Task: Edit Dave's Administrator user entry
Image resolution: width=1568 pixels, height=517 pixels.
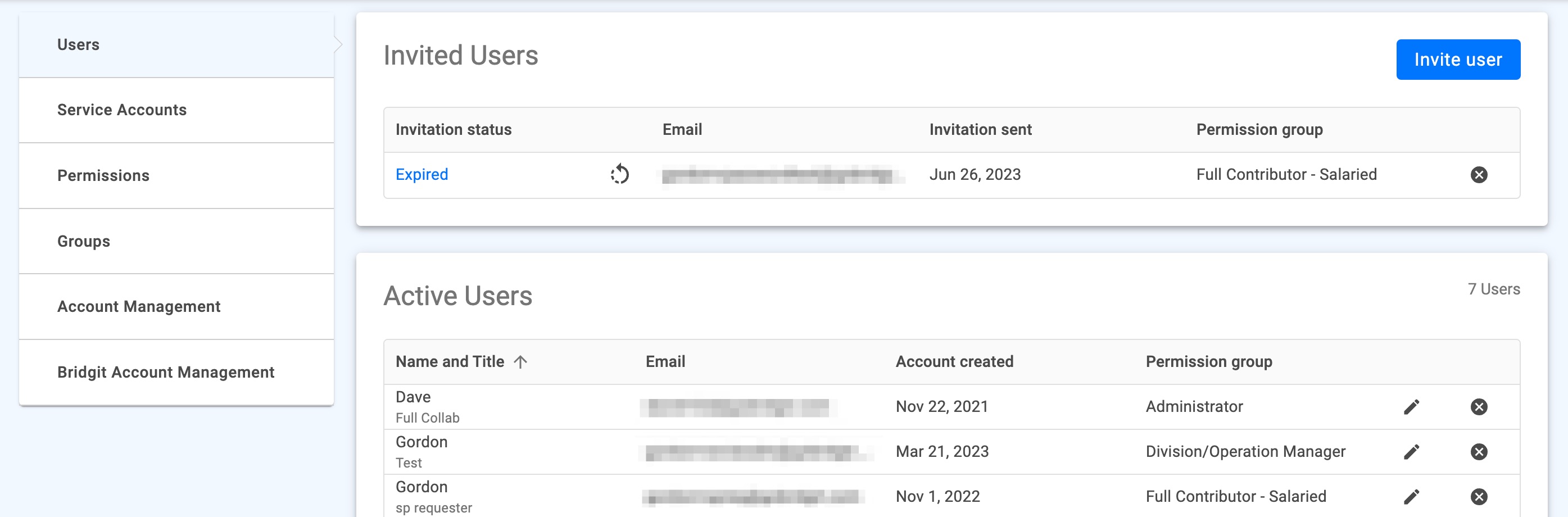Action: pyautogui.click(x=1412, y=407)
